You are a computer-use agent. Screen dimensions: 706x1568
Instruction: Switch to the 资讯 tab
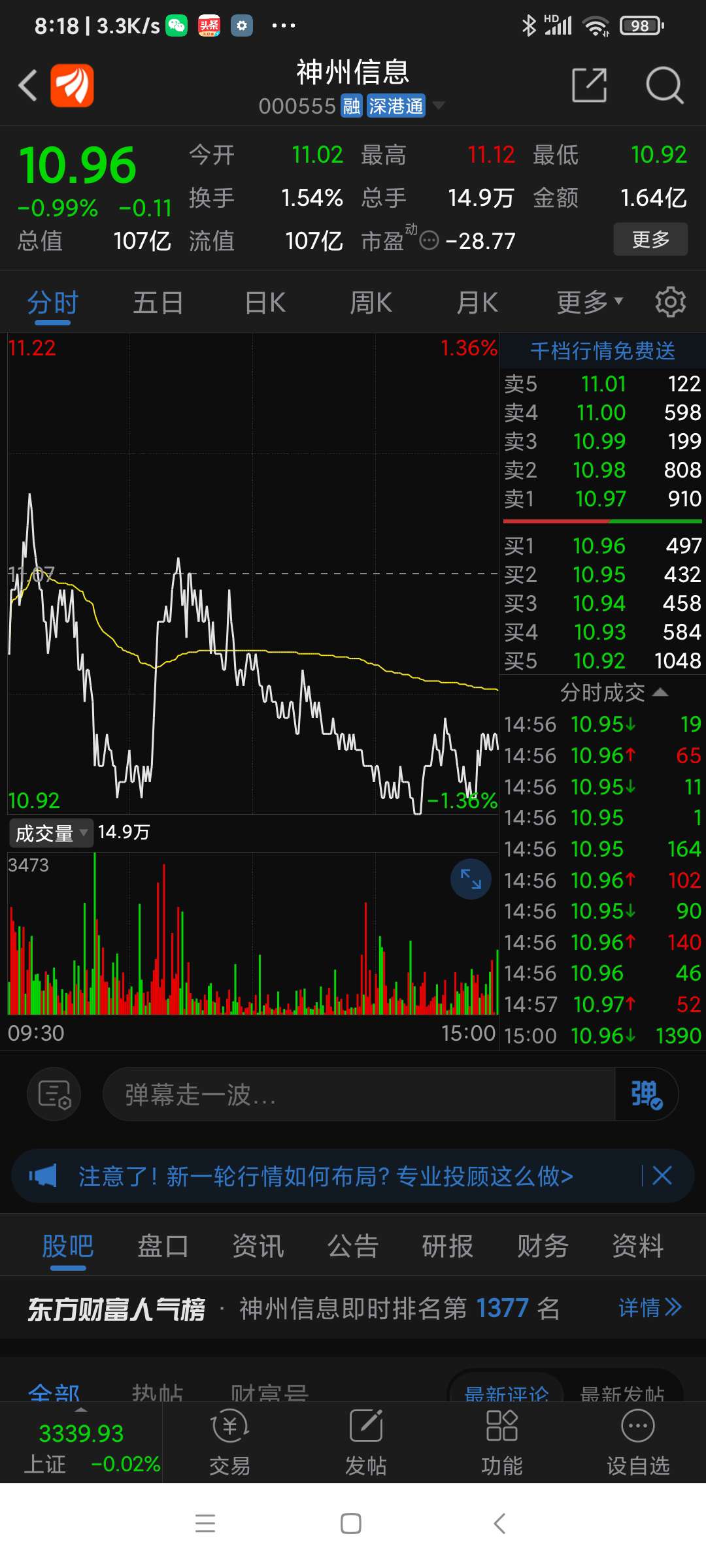click(x=258, y=1246)
